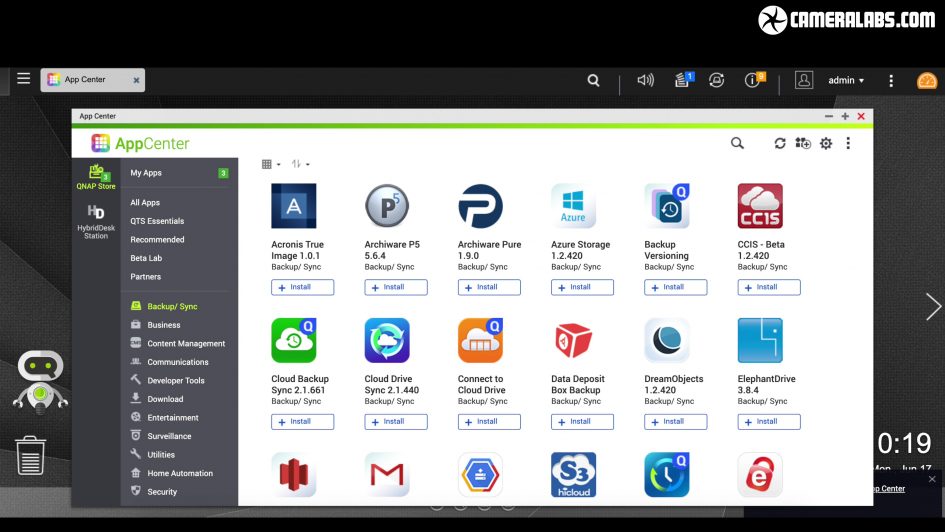Click the Archiware P5 app icon
The height and width of the screenshot is (532, 945).
(387, 206)
